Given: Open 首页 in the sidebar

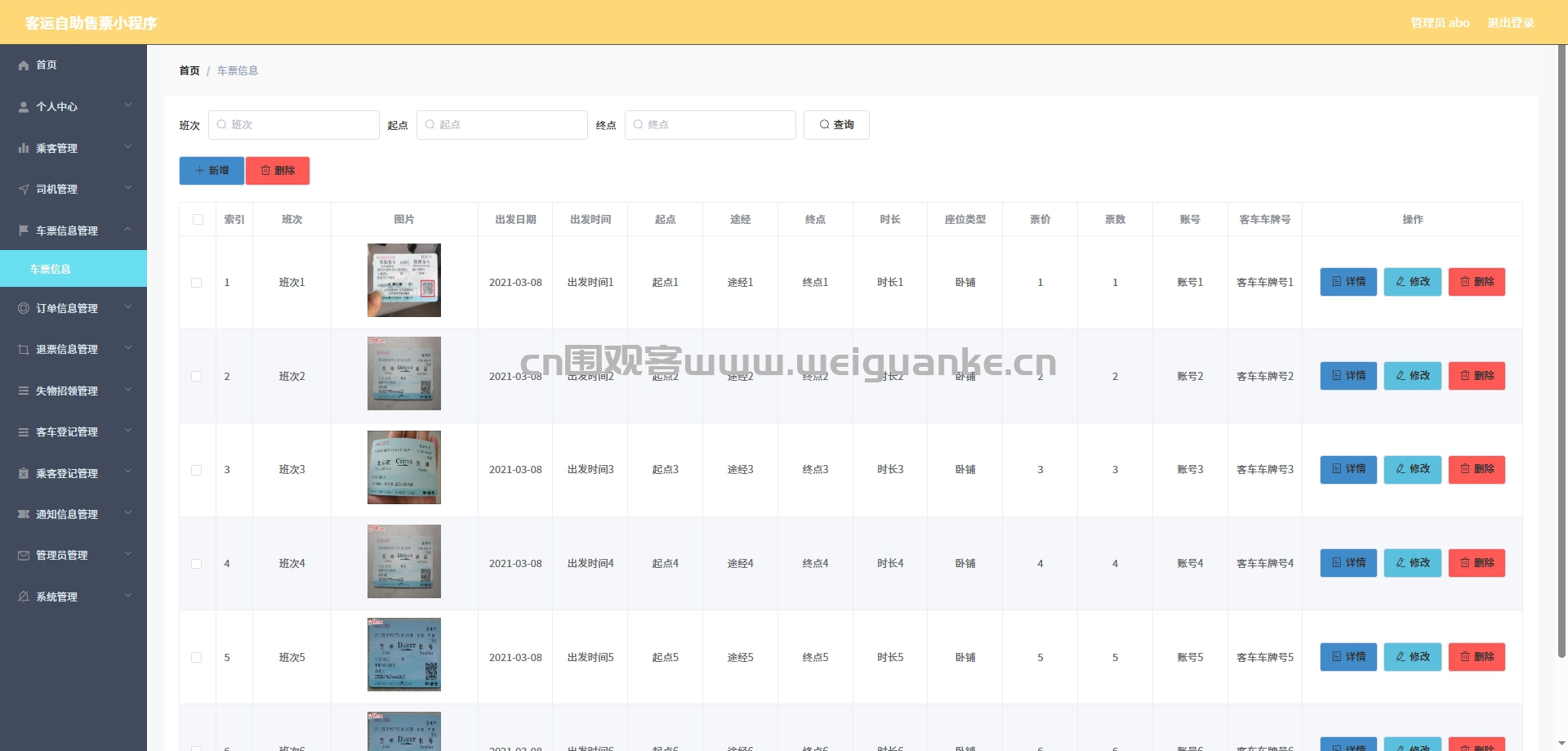Looking at the screenshot, I should [x=73, y=65].
